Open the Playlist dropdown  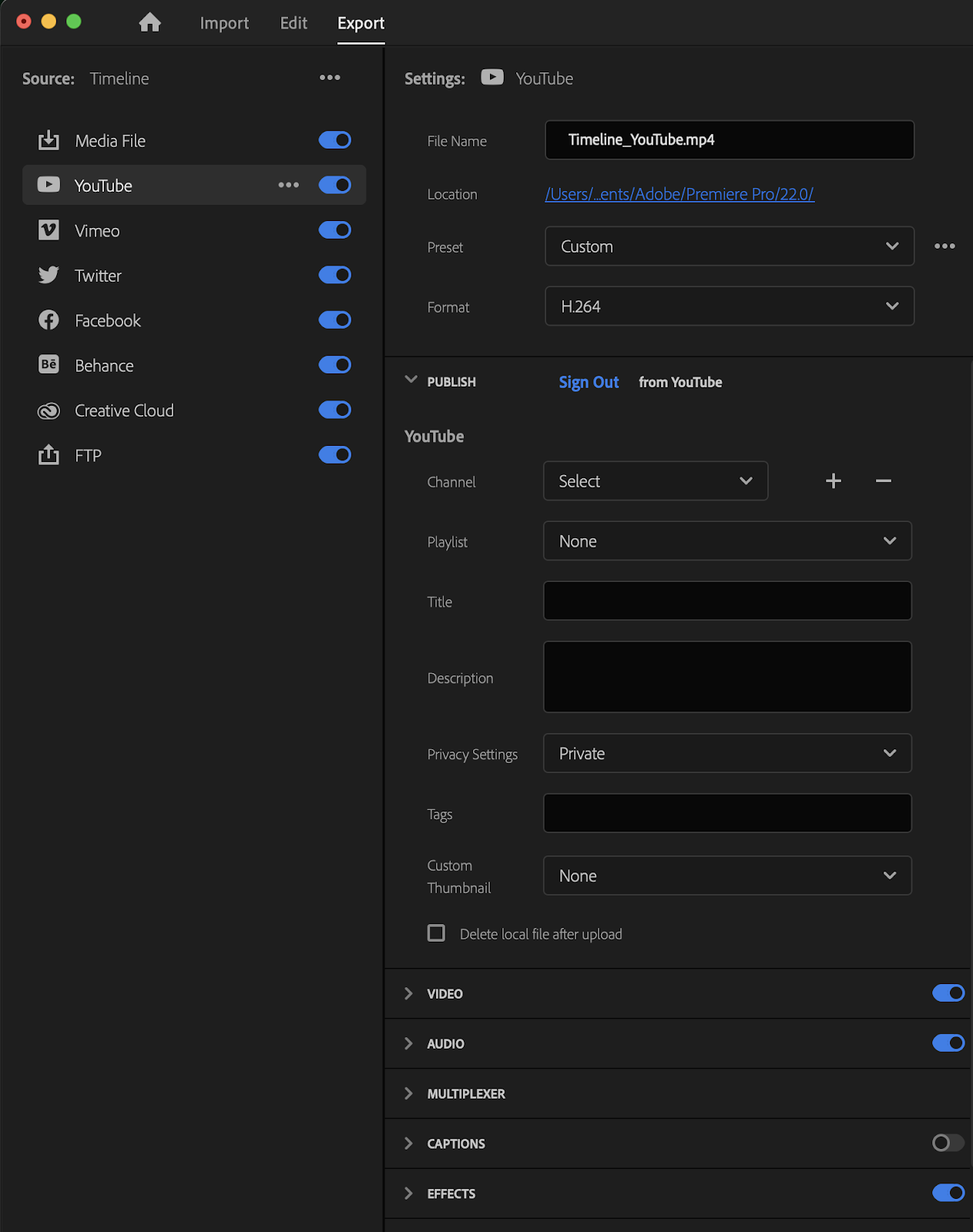[x=727, y=541]
